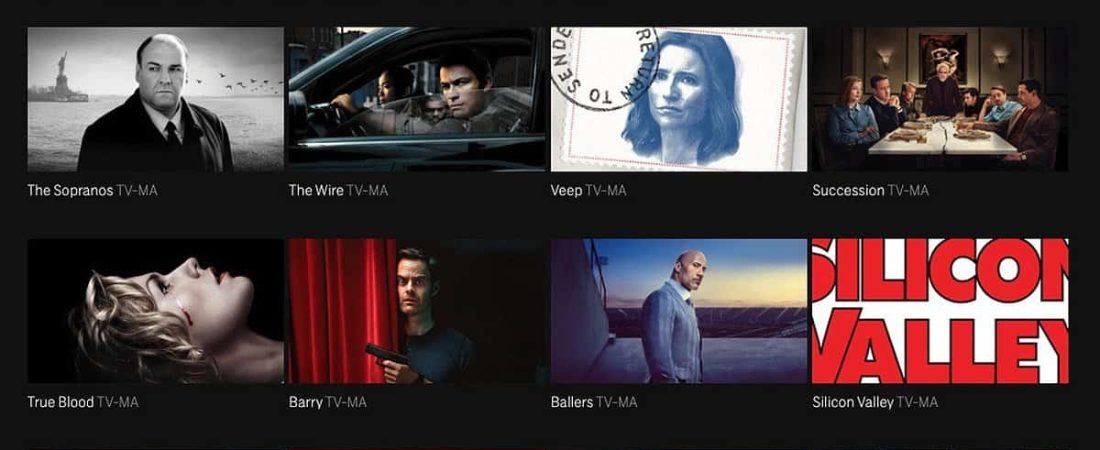The width and height of the screenshot is (1100, 450).
Task: Select the True Blood poster
Action: [156, 311]
